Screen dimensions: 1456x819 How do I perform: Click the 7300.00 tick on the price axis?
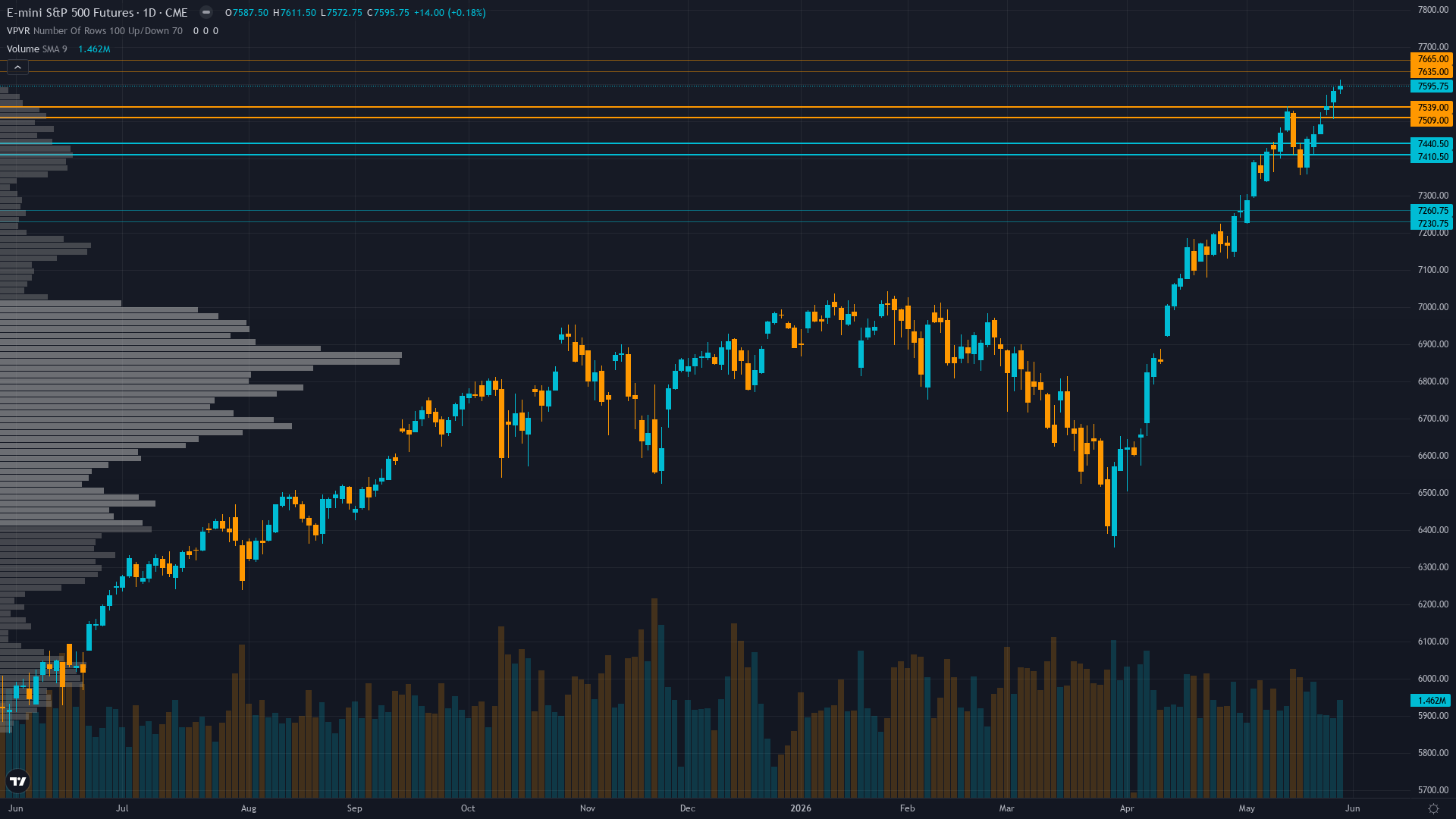1432,196
